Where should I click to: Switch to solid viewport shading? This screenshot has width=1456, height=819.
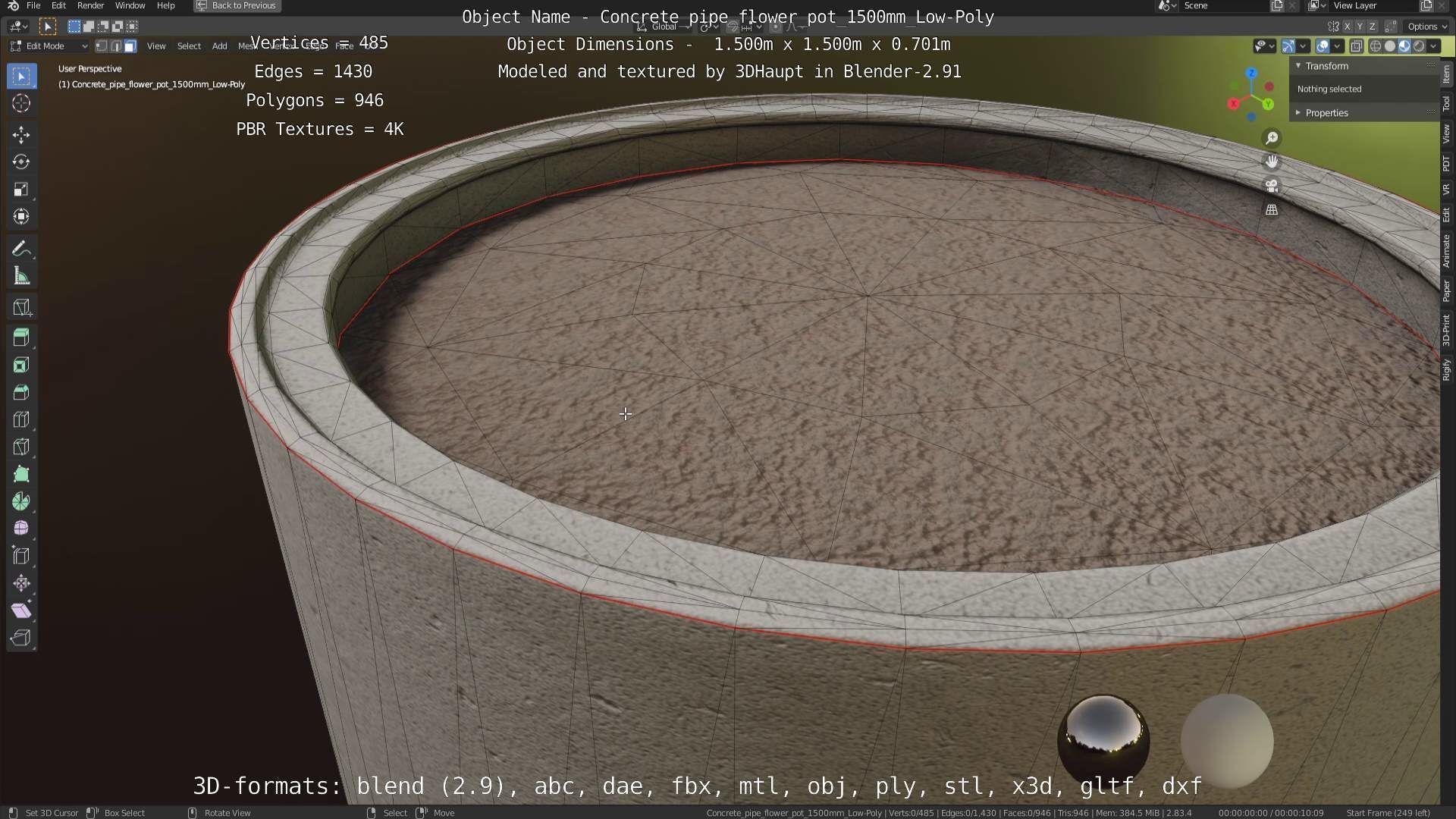tap(1390, 46)
